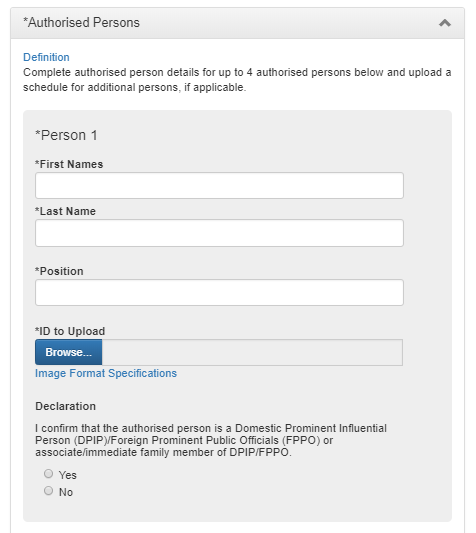Image resolution: width=476 pixels, height=533 pixels.
Task: Click the Yes option label text
Action: pos(68,475)
